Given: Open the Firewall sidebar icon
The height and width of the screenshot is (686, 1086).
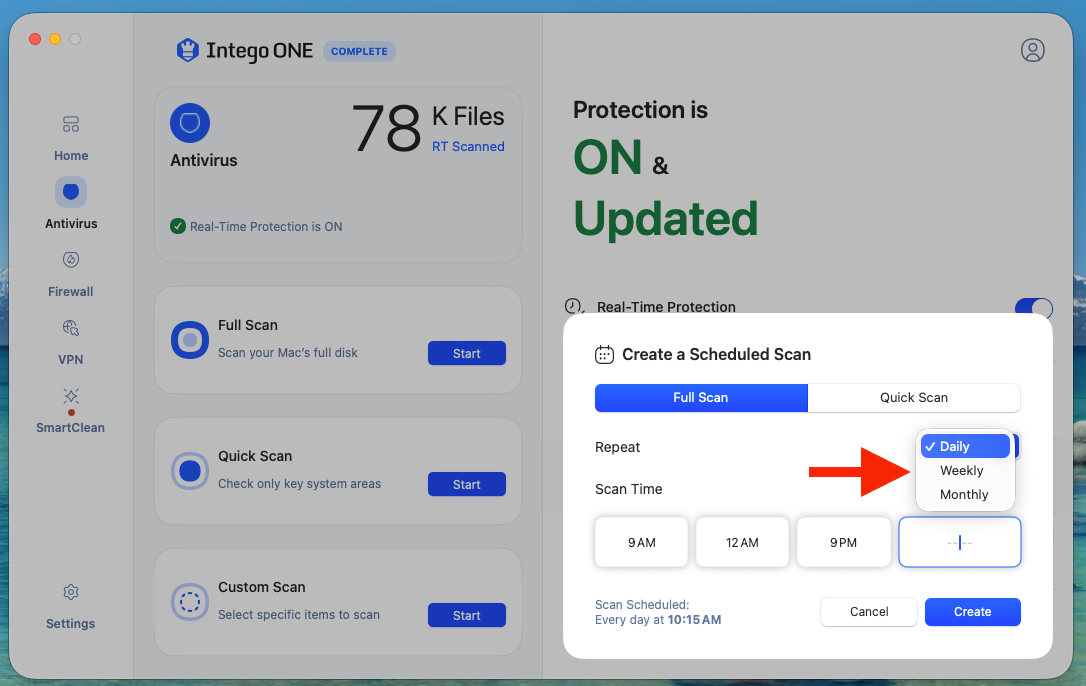Looking at the screenshot, I should click(x=71, y=260).
